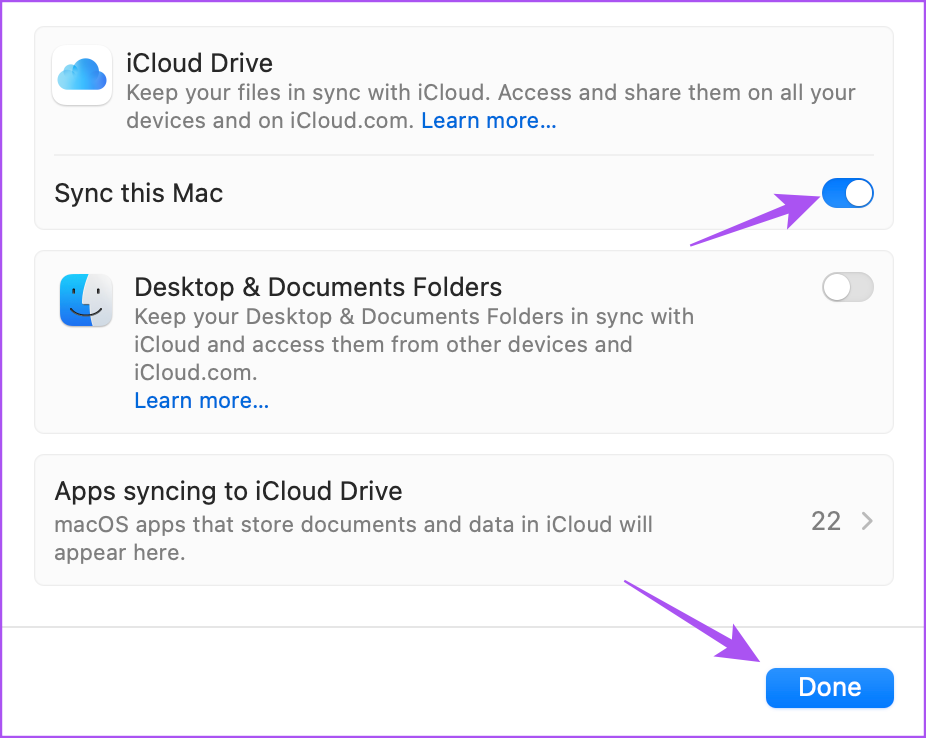
Task: Open the Learn more link for iCloud Drive
Action: [x=488, y=120]
